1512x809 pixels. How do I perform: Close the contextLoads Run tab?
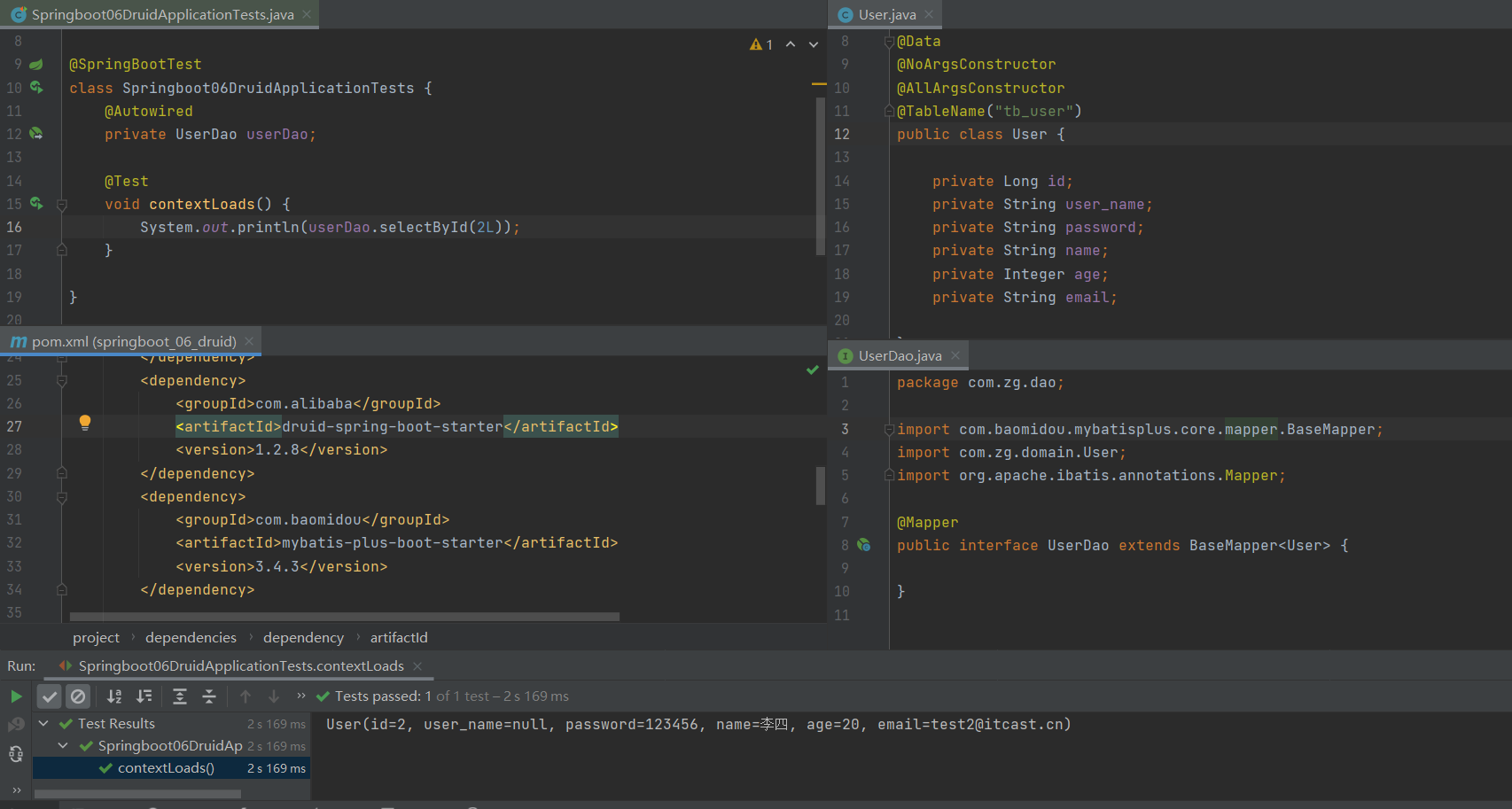pos(417,665)
